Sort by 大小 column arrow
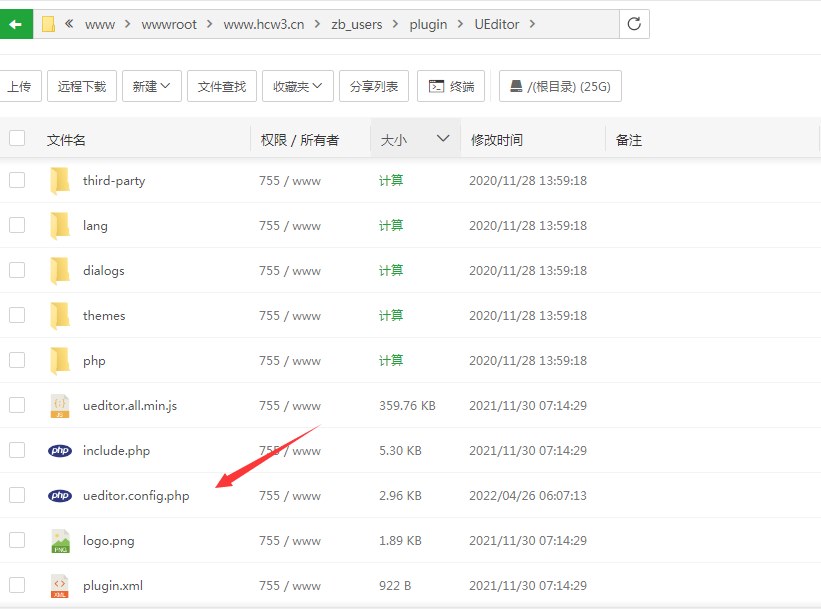Image resolution: width=821 pixels, height=612 pixels. [x=443, y=139]
